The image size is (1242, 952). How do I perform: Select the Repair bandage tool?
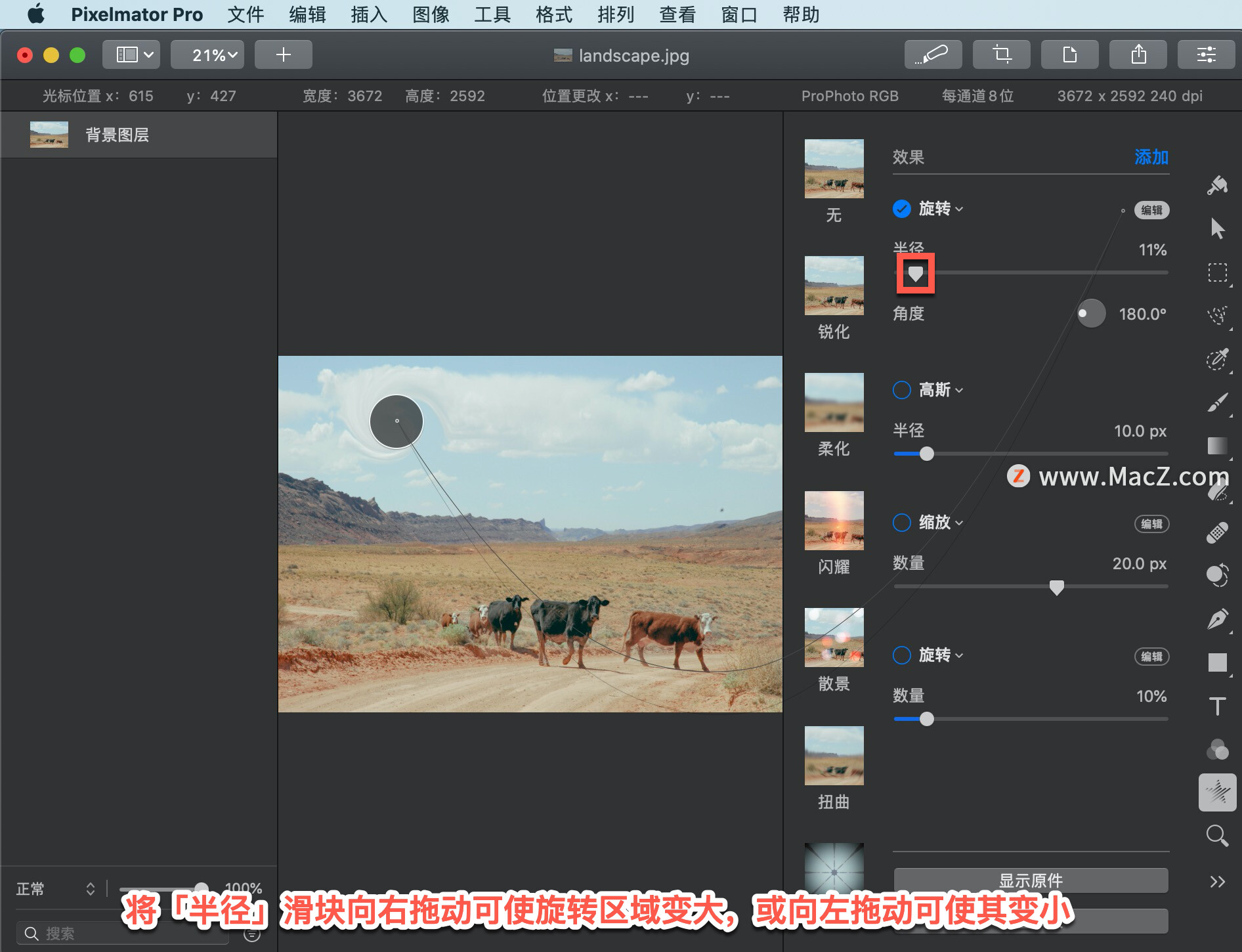point(1217,532)
